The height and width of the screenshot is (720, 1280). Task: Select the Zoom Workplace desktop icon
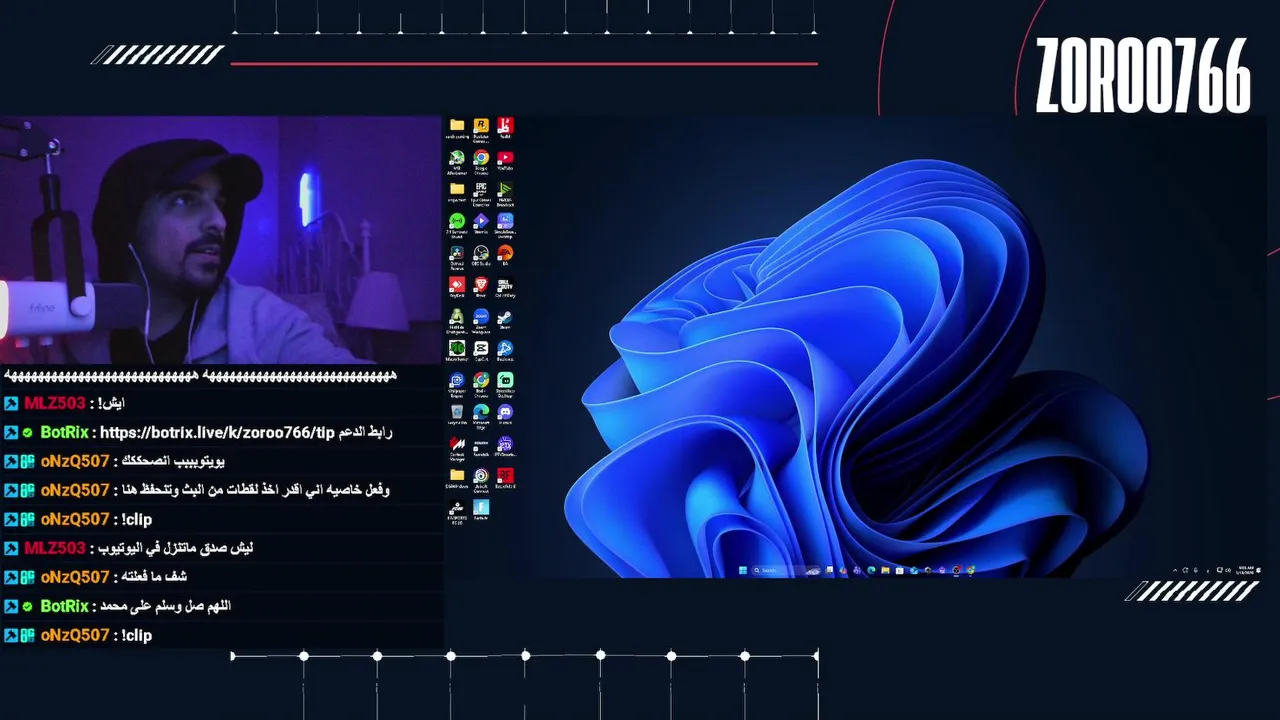pyautogui.click(x=481, y=320)
